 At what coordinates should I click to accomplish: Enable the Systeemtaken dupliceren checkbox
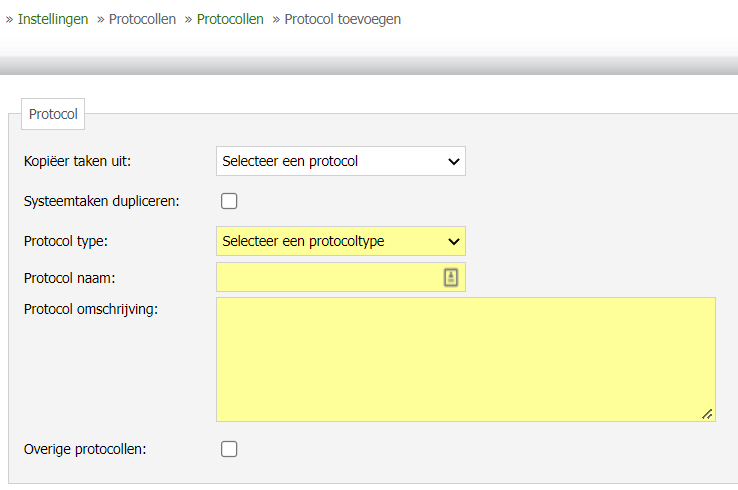pyautogui.click(x=229, y=201)
